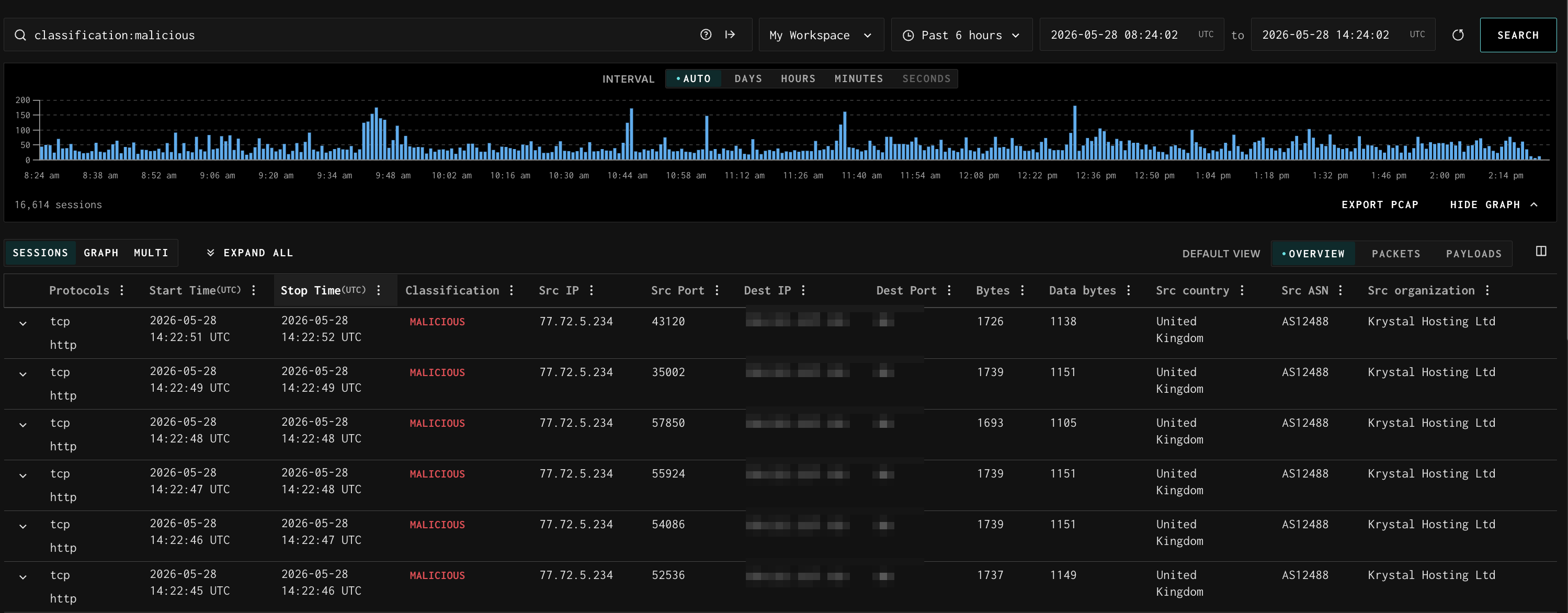The image size is (1568, 613).
Task: Click AS12488 in the Src Port 55924 row
Action: pyautogui.click(x=1305, y=473)
